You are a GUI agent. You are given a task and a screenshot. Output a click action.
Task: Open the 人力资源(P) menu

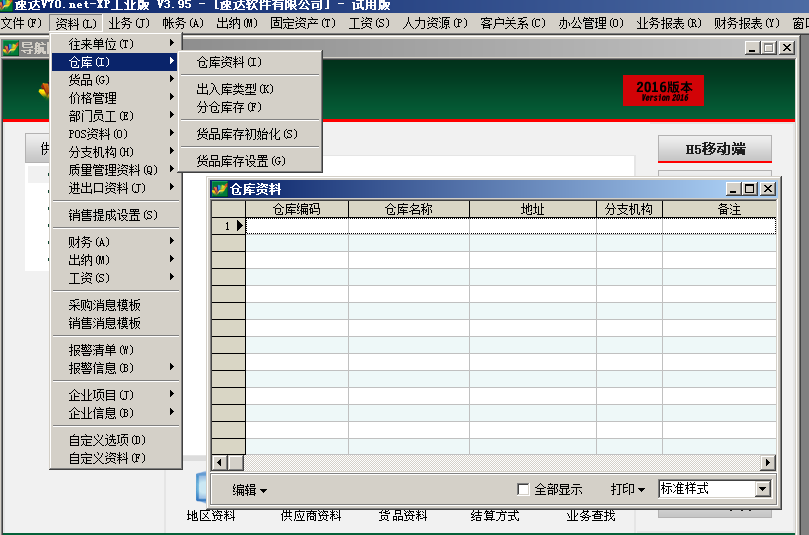[435, 24]
